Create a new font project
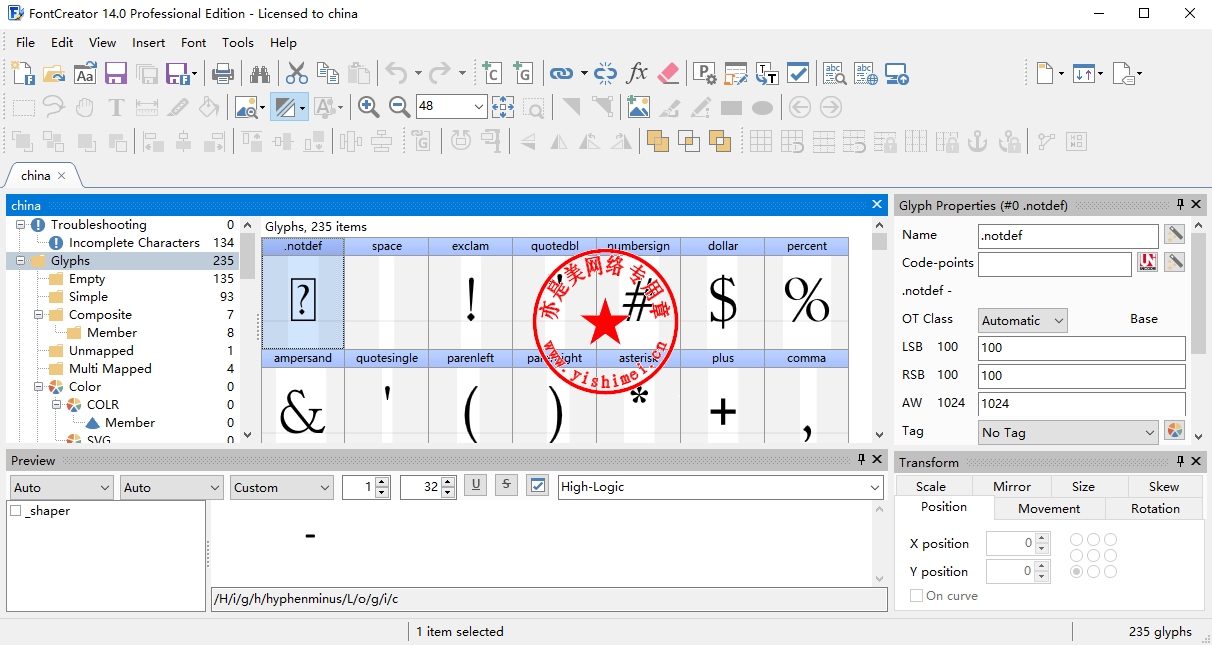 coord(22,73)
